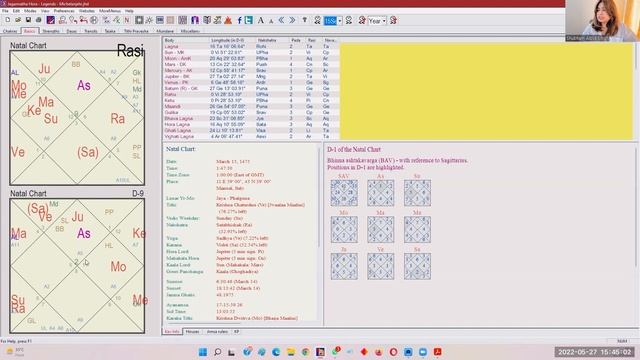Open the Preferences menu
The image size is (640, 360).
(x=64, y=11)
